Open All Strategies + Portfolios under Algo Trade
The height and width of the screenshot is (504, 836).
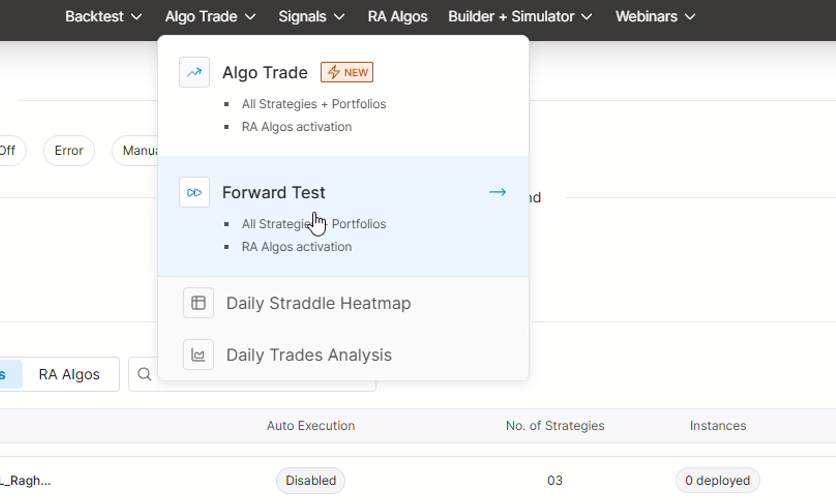[313, 104]
